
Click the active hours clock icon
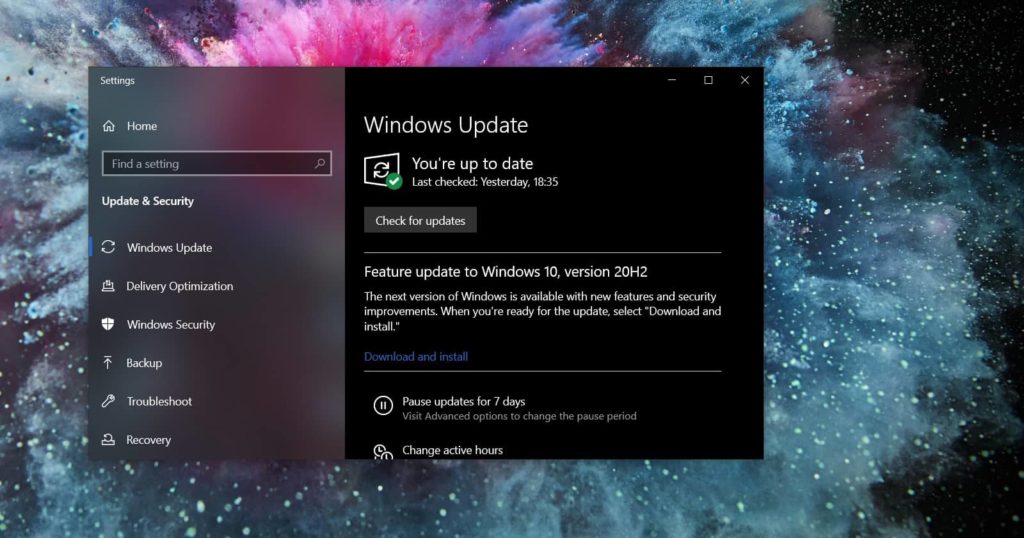(x=383, y=452)
